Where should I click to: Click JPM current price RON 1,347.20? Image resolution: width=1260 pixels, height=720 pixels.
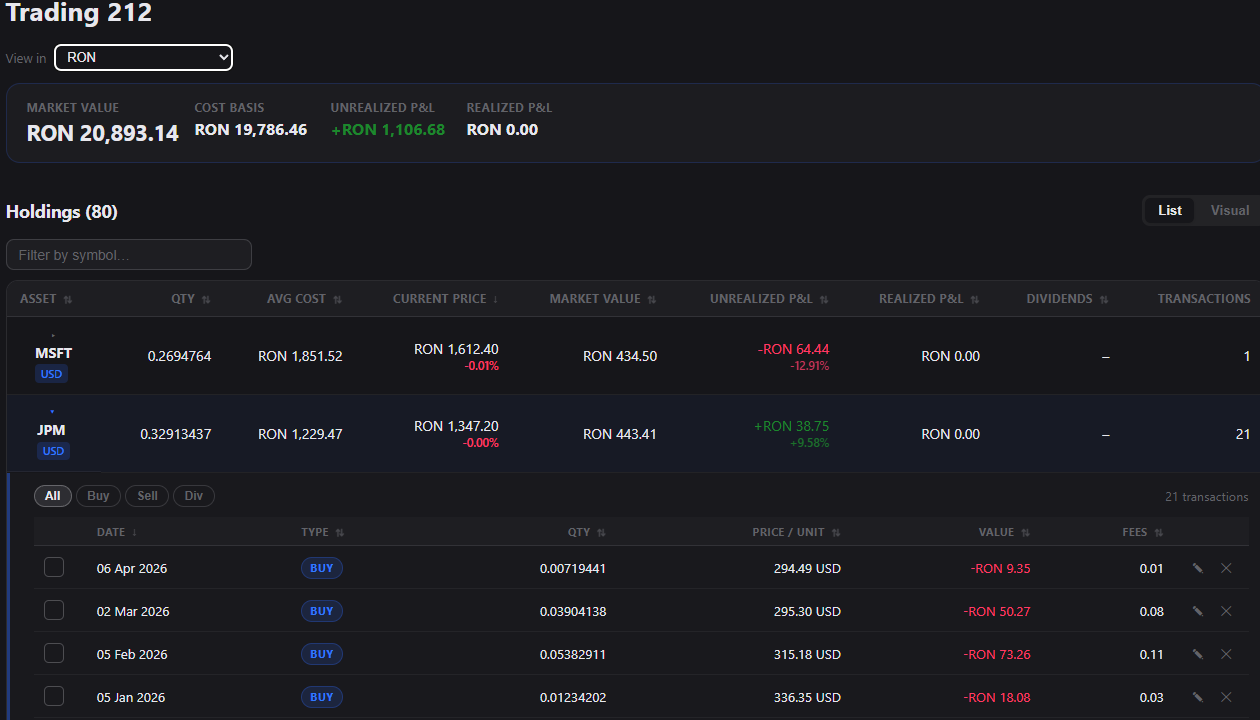[456, 426]
